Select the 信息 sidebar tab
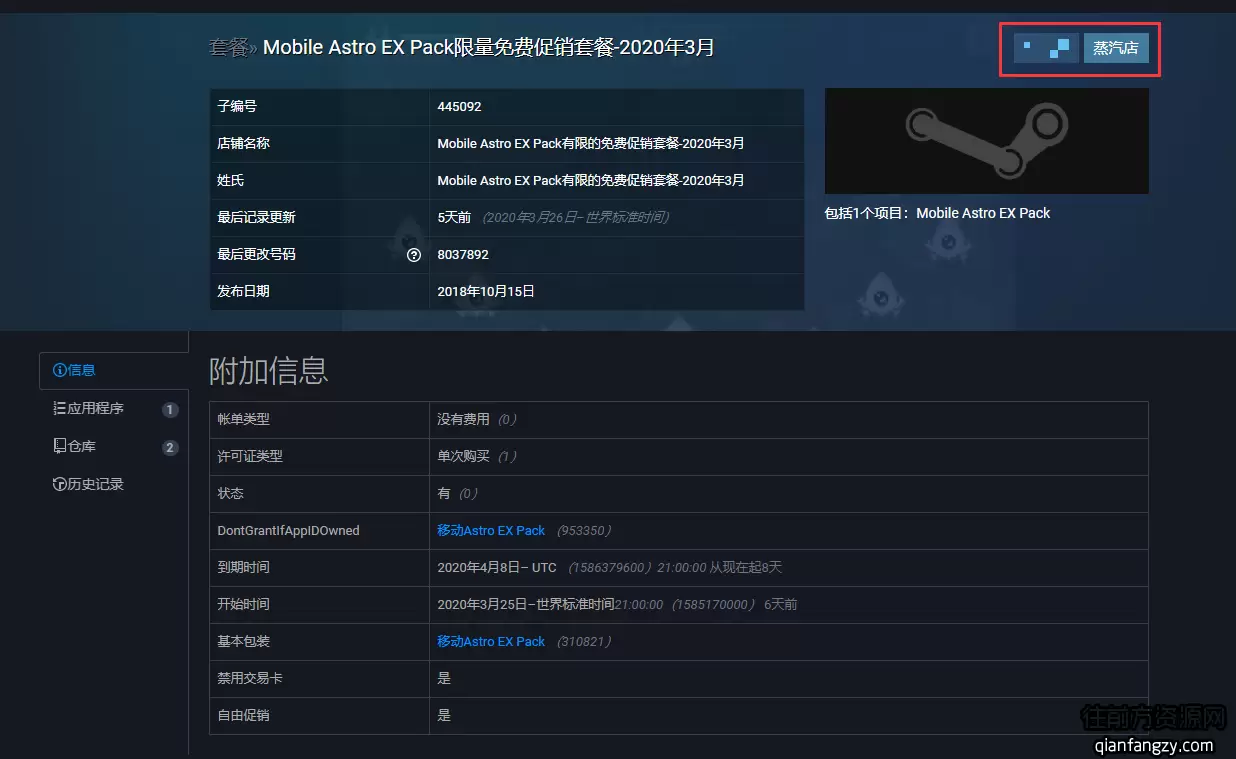 pyautogui.click(x=114, y=370)
